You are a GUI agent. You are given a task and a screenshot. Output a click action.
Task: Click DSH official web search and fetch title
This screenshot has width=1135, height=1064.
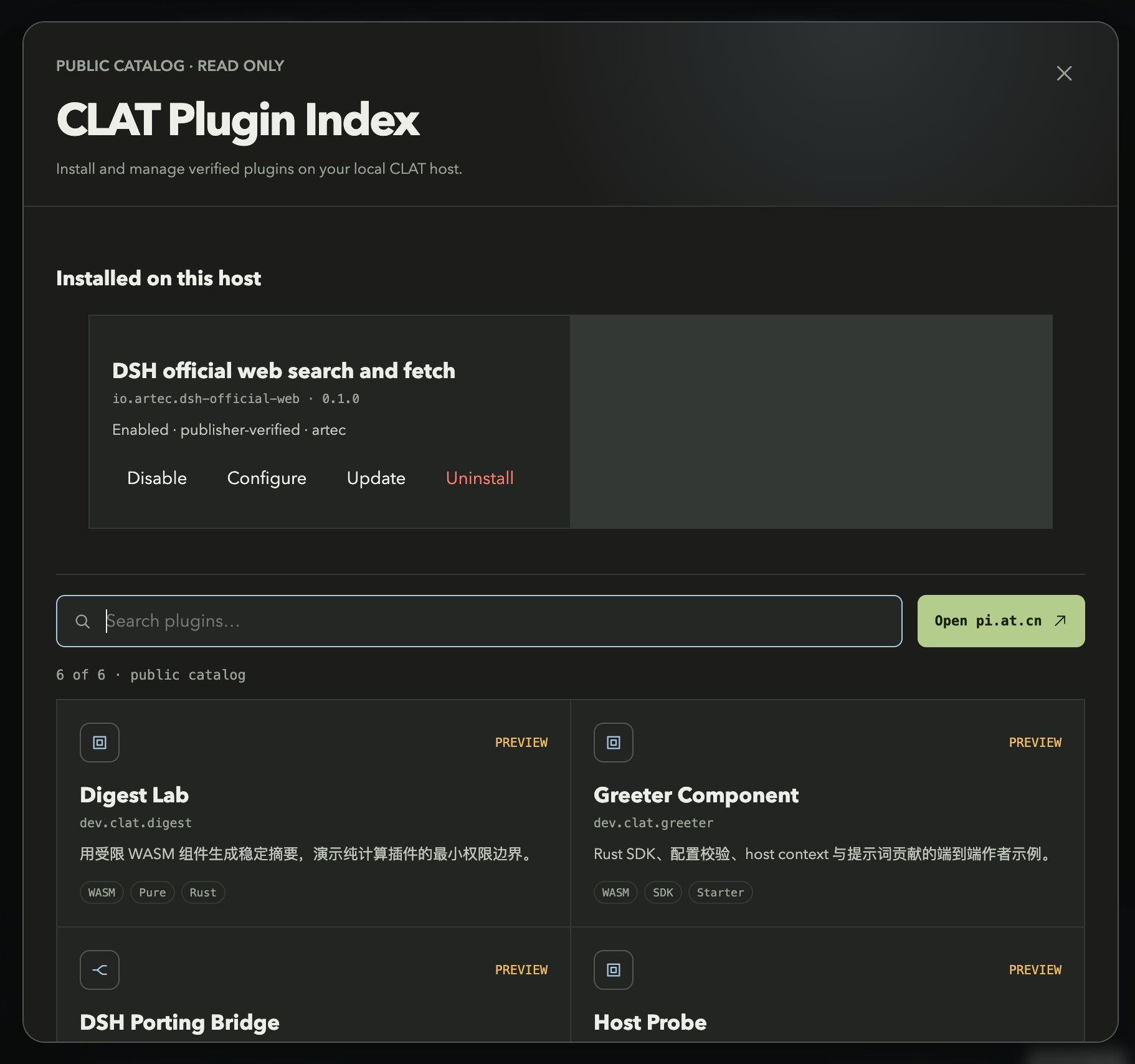(x=283, y=371)
